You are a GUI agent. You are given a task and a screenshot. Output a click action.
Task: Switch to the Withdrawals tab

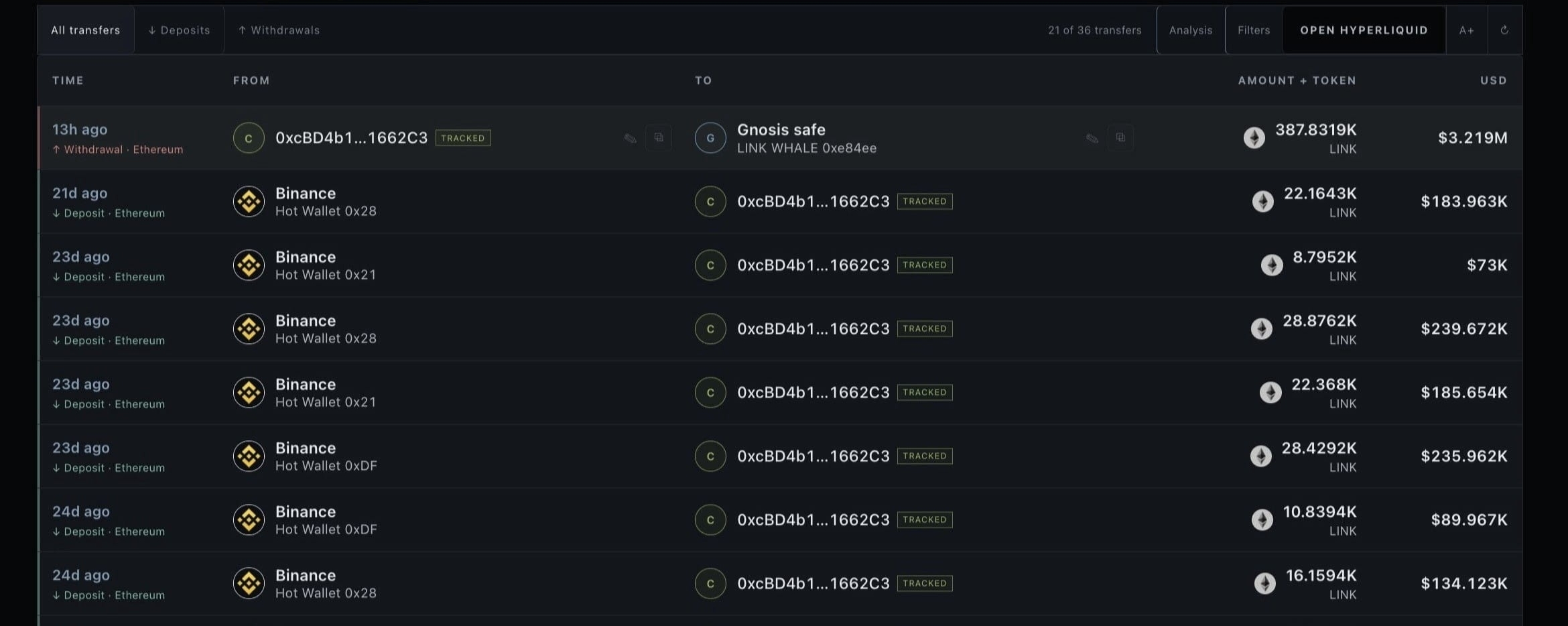click(x=279, y=30)
